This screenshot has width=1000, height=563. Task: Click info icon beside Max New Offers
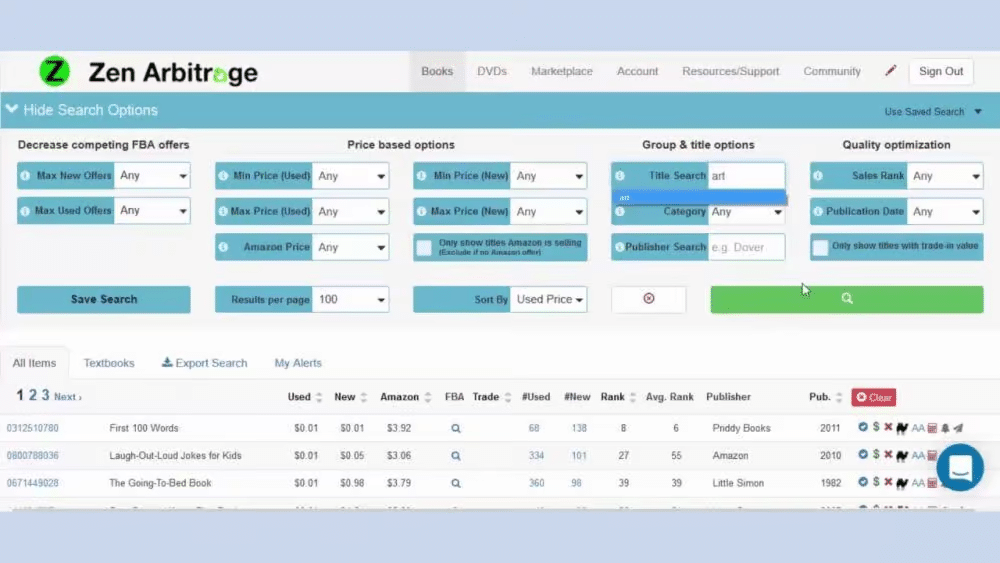point(25,175)
